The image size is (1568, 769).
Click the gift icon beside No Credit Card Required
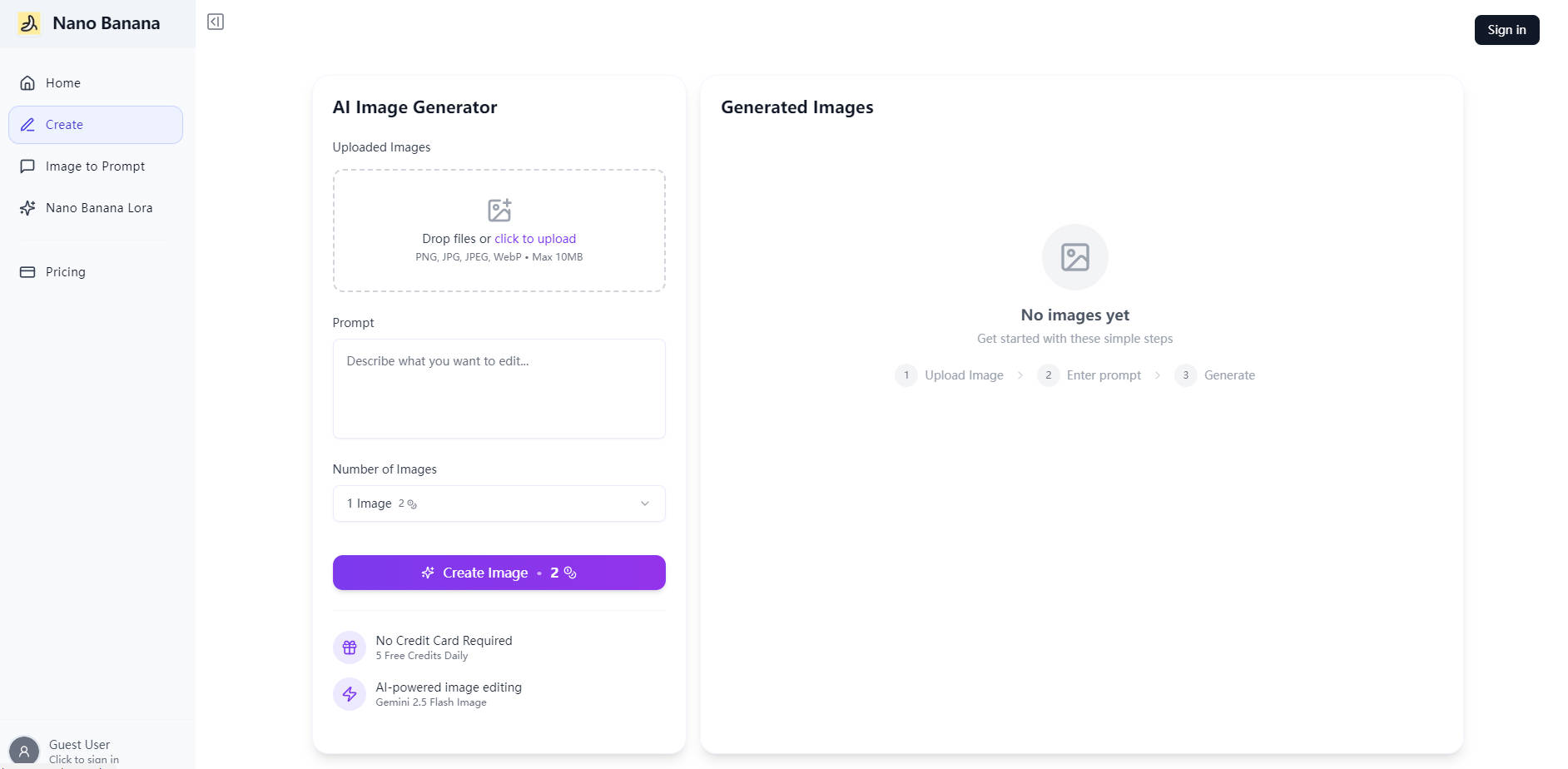350,647
